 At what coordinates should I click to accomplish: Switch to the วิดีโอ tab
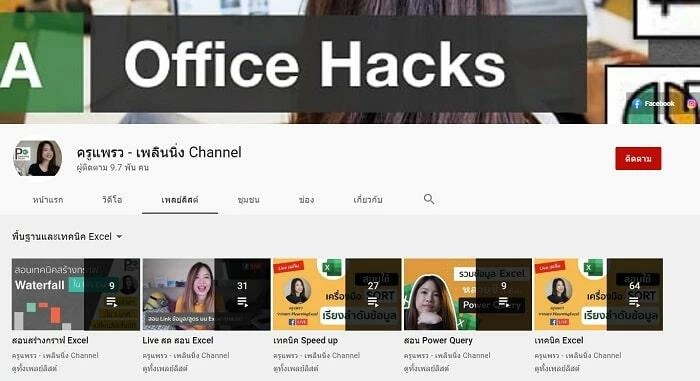[x=112, y=200]
